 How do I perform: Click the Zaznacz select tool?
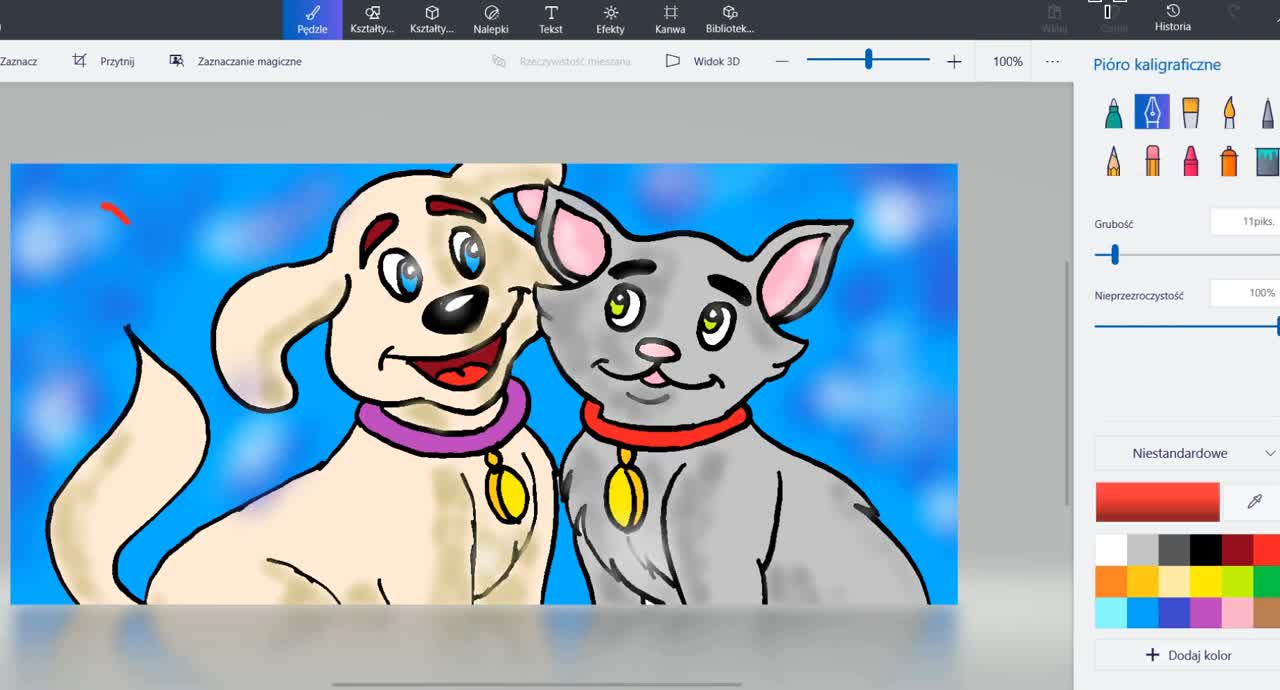[x=18, y=61]
